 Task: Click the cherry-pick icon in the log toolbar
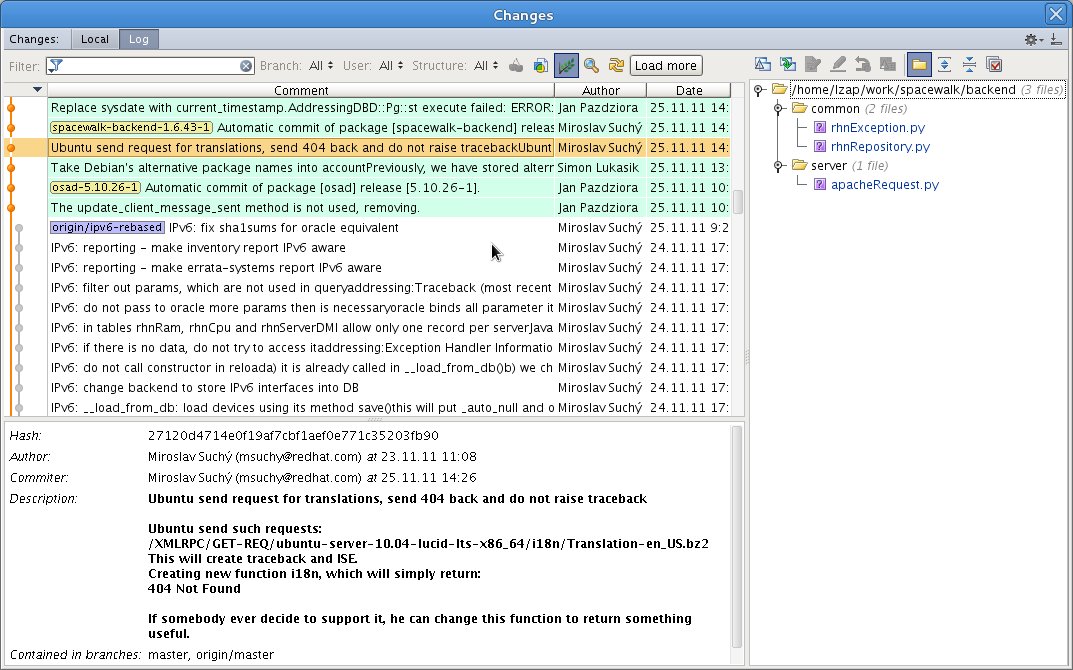pos(516,66)
